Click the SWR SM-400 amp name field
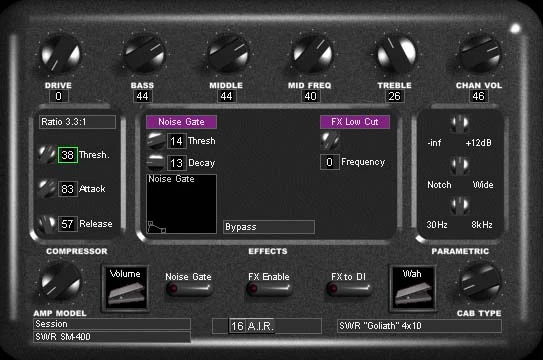This screenshot has width=543, height=360. point(112,337)
